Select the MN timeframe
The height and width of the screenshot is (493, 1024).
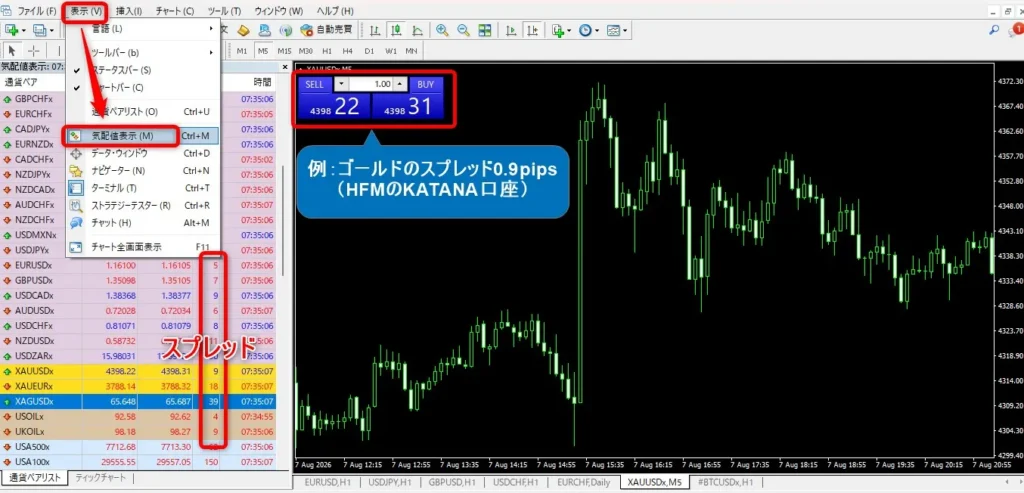point(411,51)
